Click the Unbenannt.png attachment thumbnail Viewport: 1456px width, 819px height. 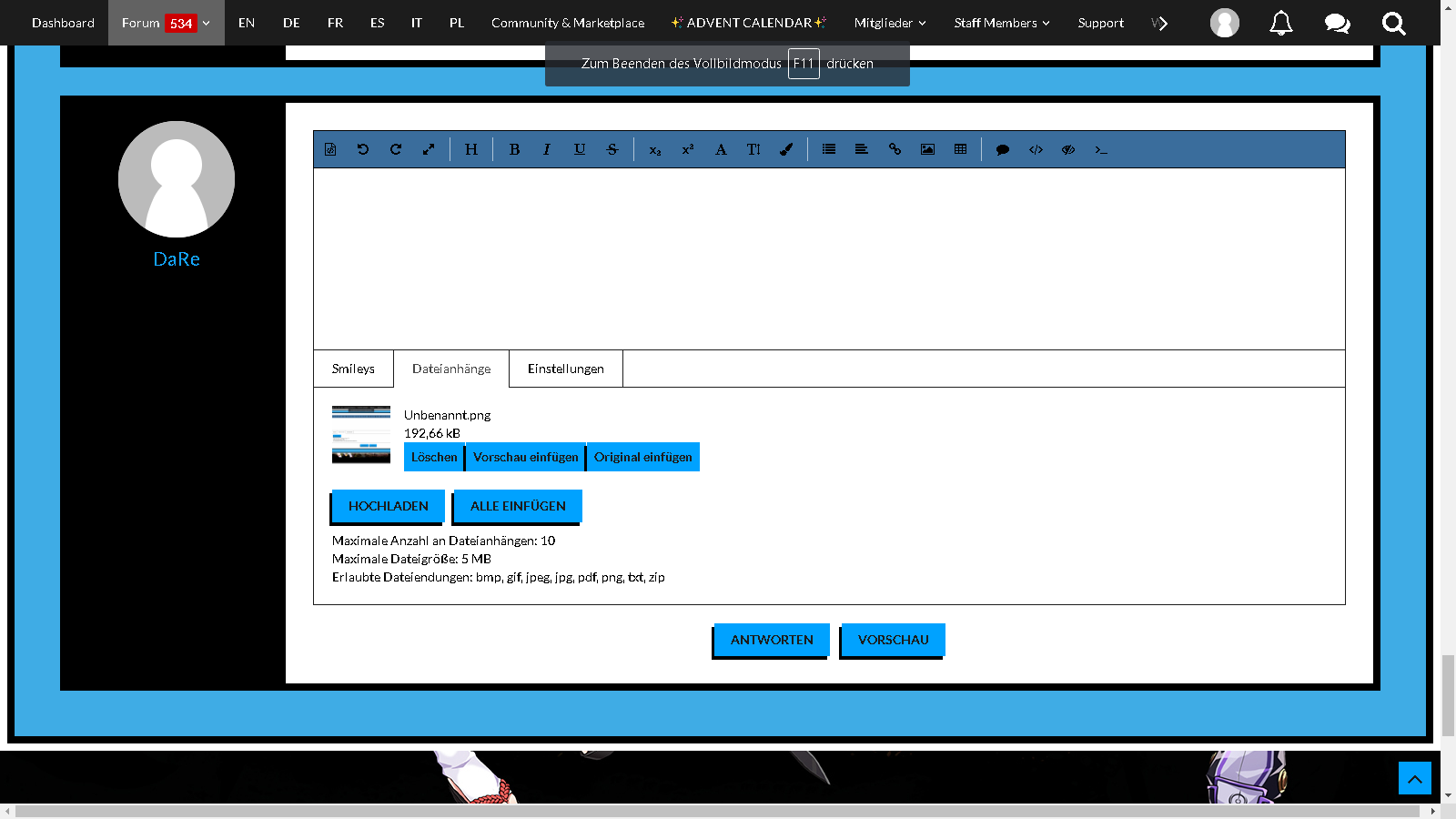click(x=361, y=435)
